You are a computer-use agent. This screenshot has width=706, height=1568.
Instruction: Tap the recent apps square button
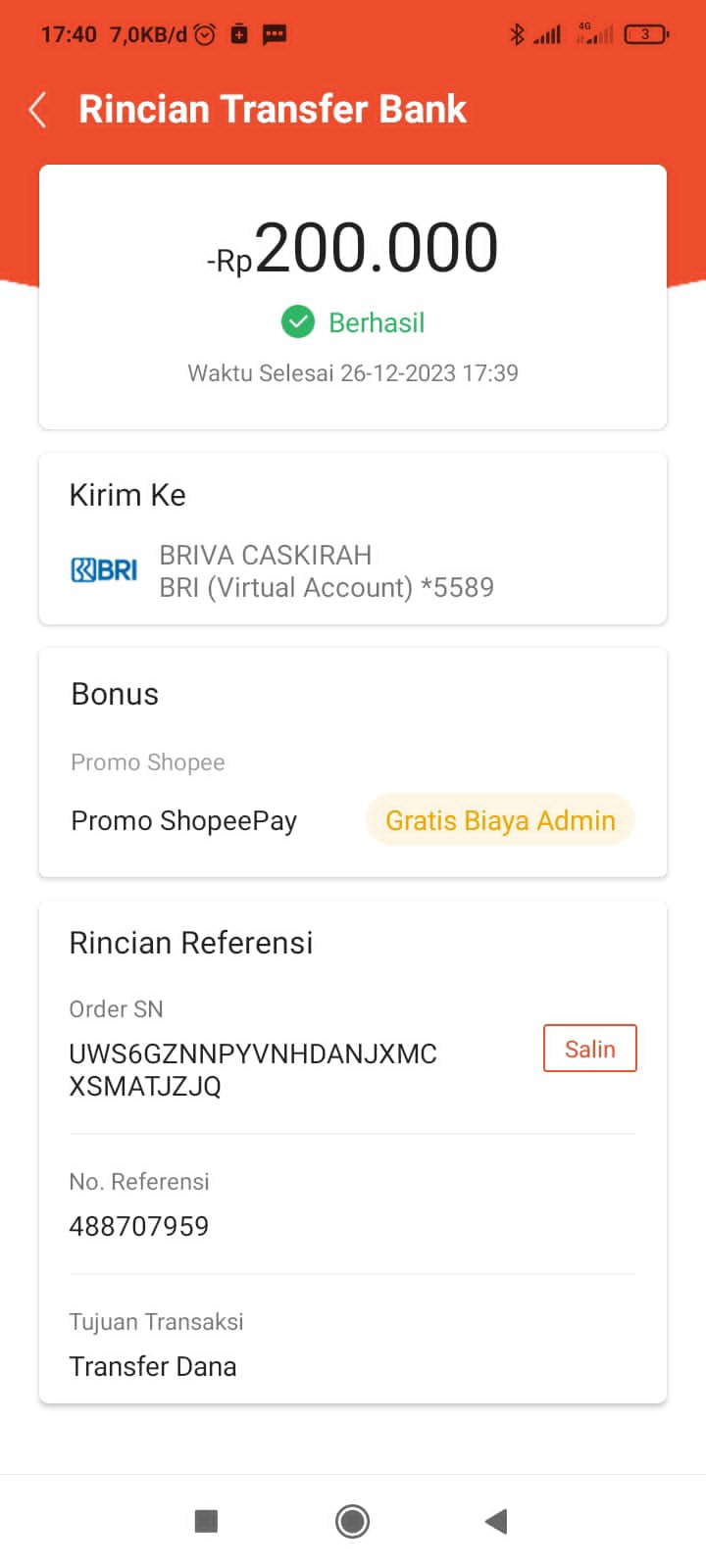tap(206, 1520)
